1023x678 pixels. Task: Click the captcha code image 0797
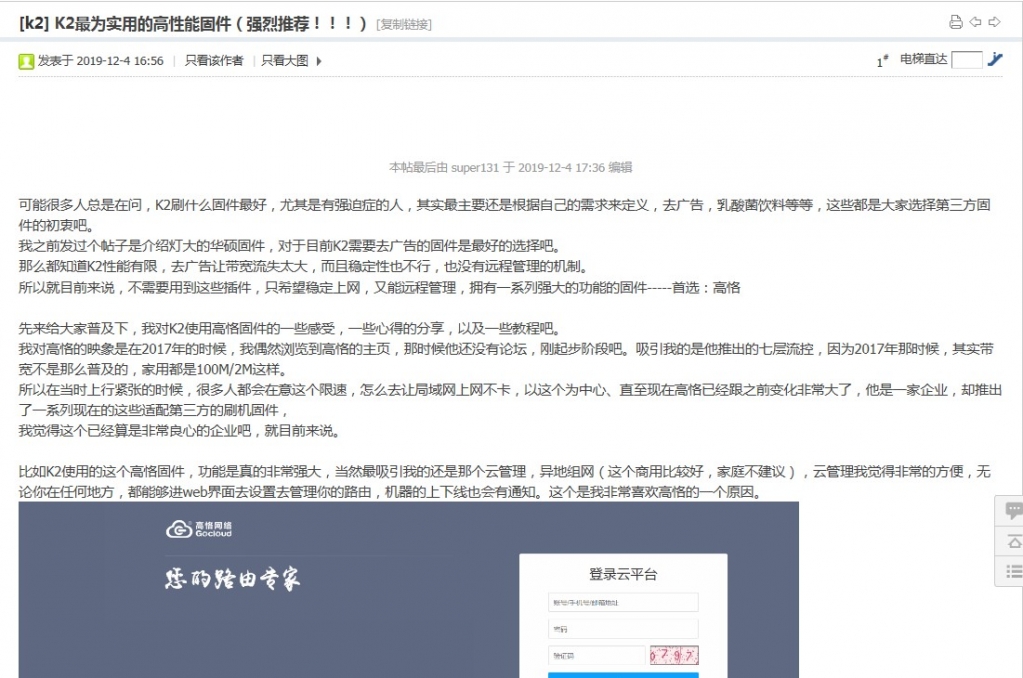pyautogui.click(x=673, y=656)
